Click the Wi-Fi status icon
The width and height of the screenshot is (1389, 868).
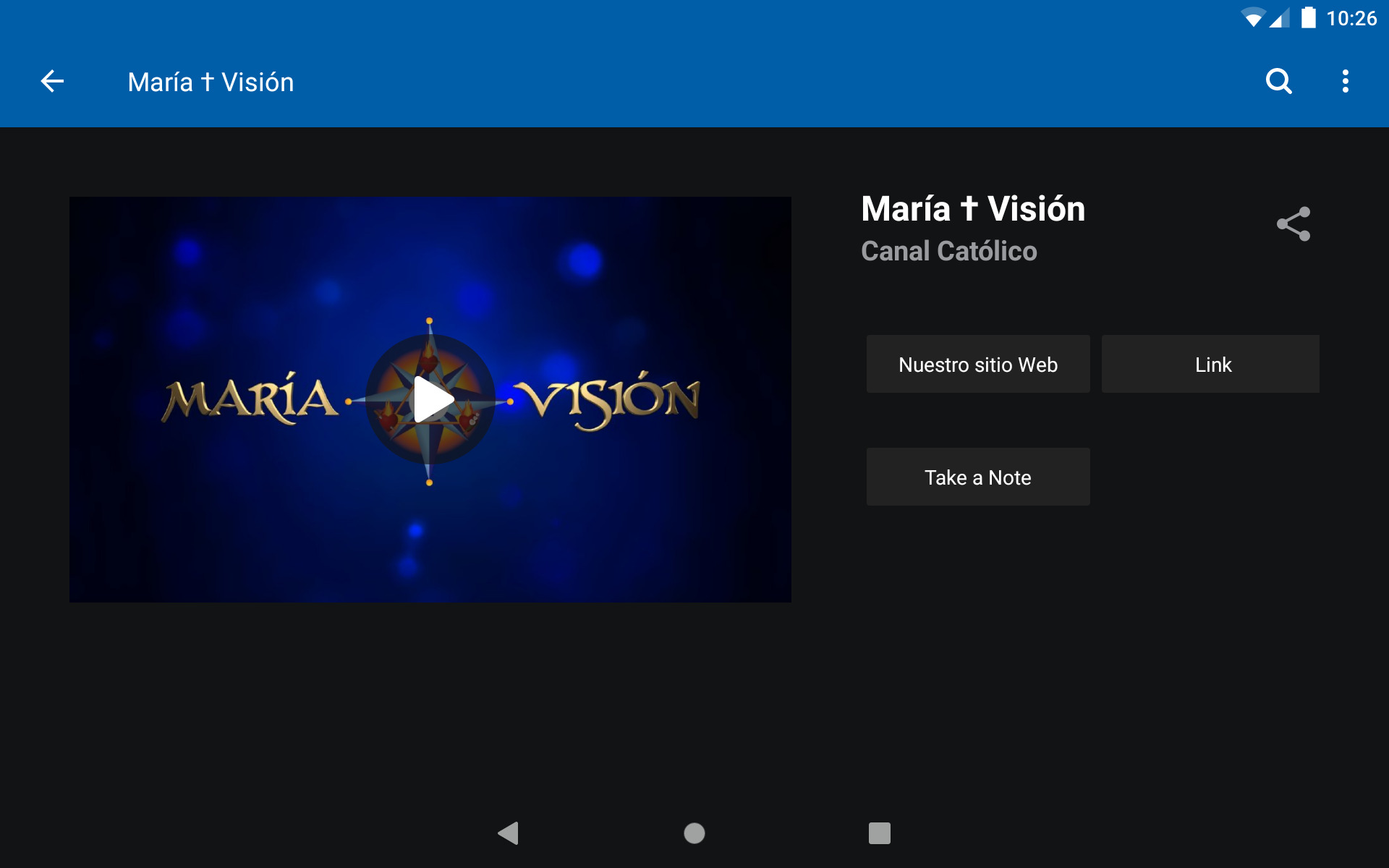coord(1253,18)
